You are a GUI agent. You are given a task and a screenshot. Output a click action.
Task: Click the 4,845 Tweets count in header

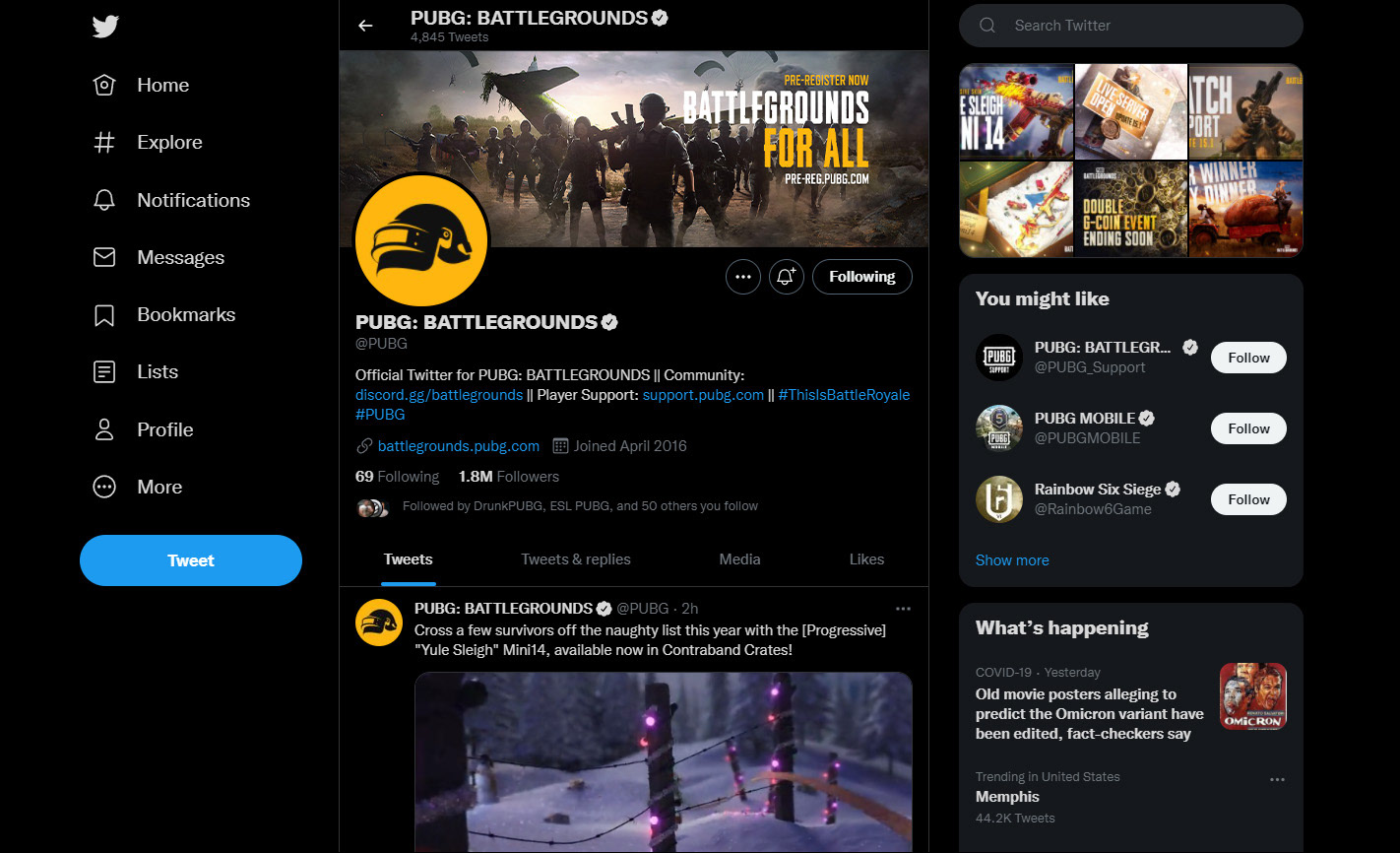[x=450, y=37]
